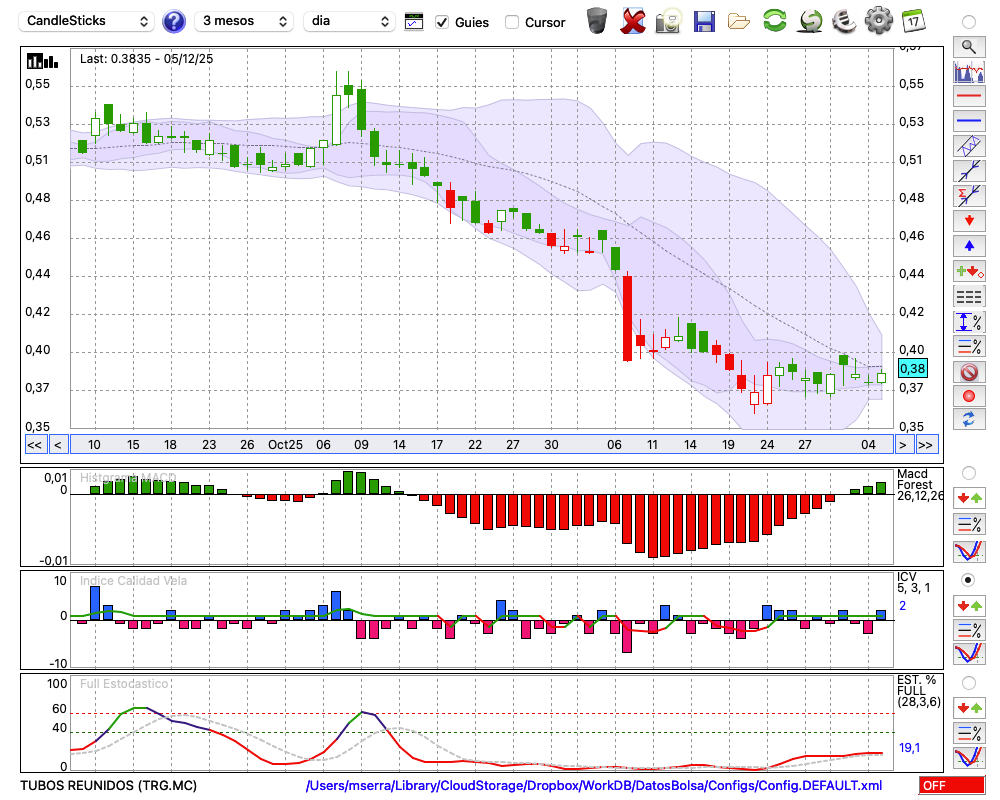Click the trash can delete icon
The width and height of the screenshot is (1000, 800).
point(597,21)
